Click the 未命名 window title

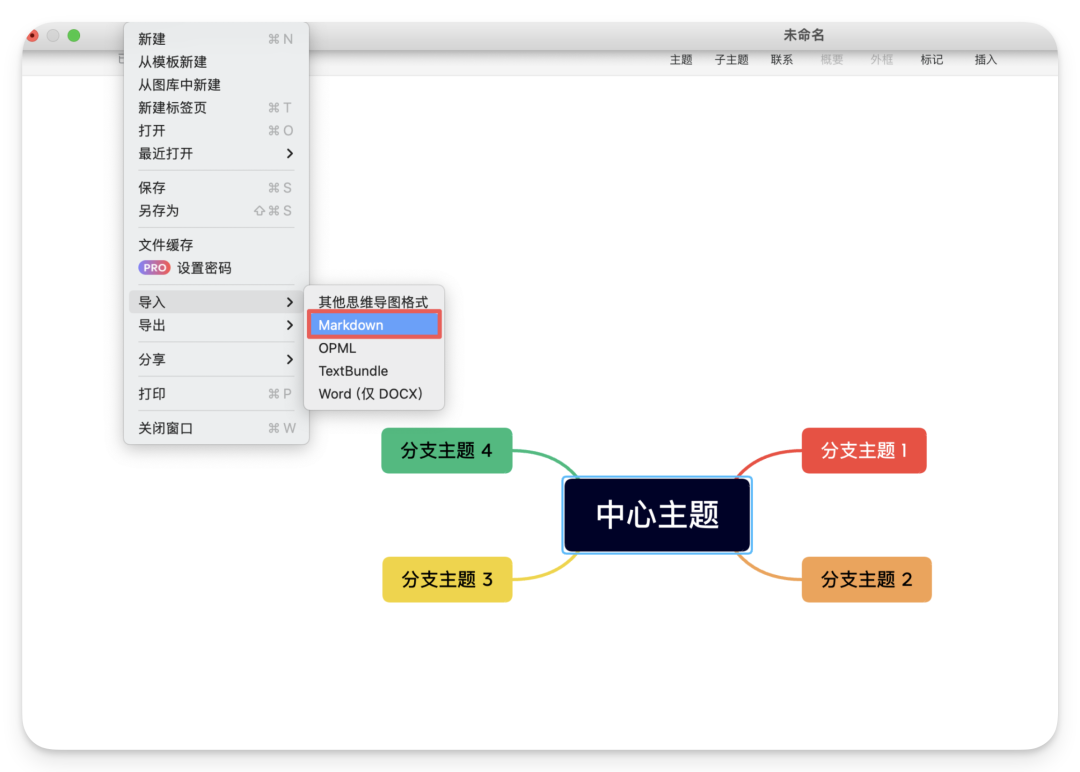pyautogui.click(x=804, y=35)
